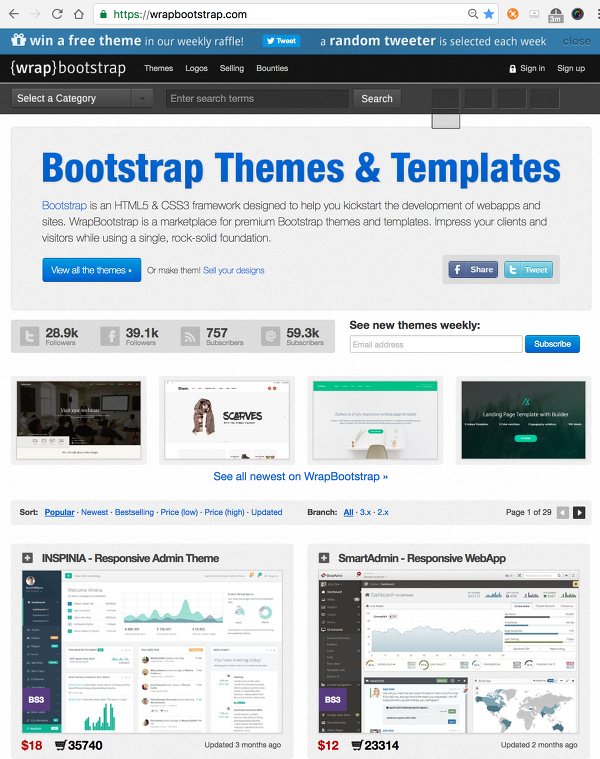Filter branch to All

(x=348, y=512)
